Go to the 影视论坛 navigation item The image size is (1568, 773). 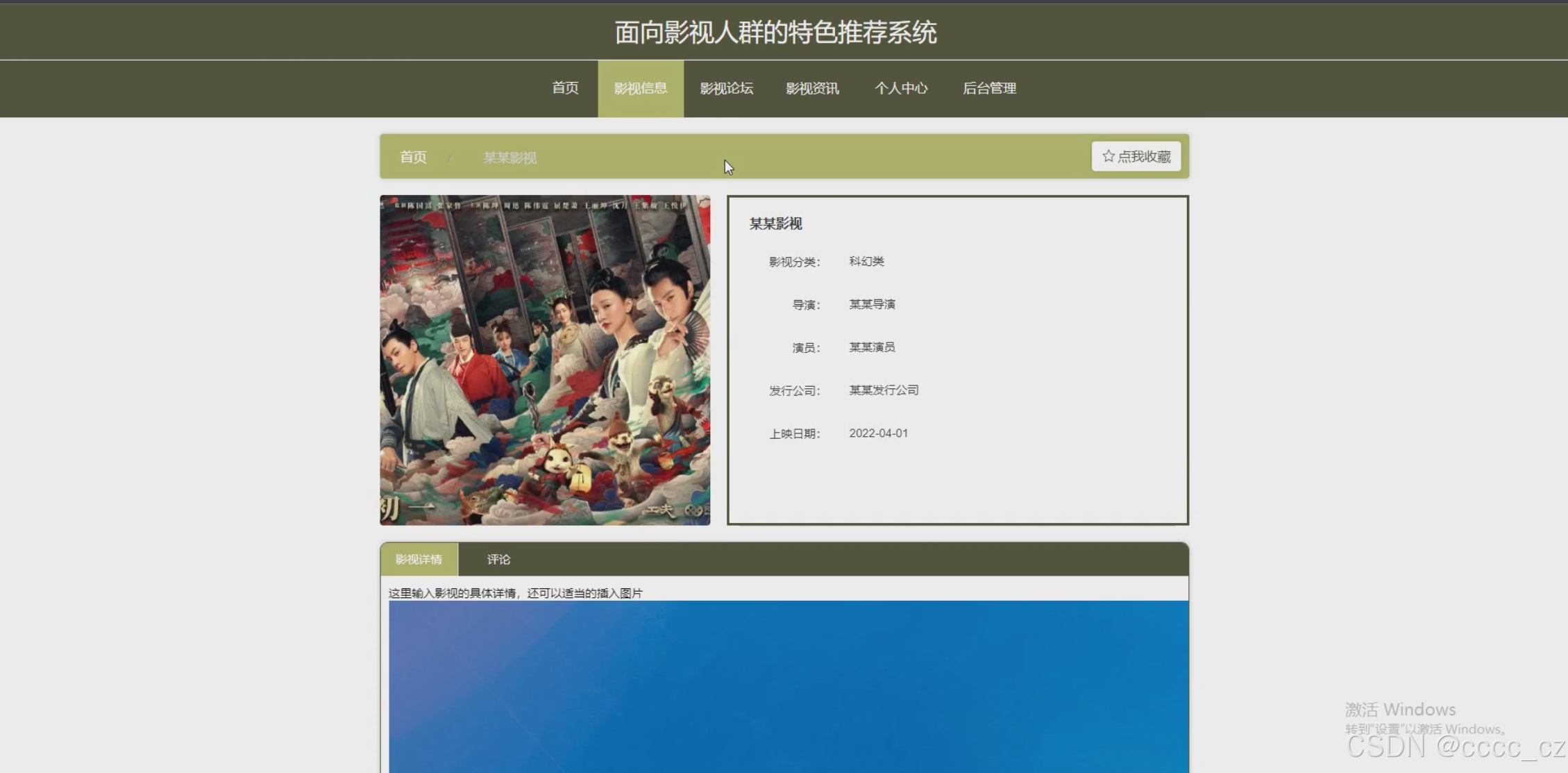726,88
